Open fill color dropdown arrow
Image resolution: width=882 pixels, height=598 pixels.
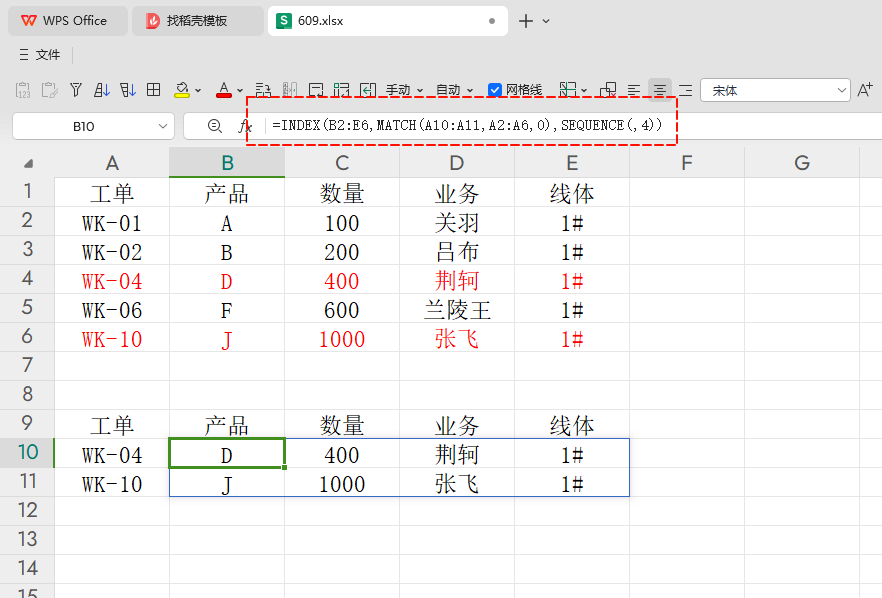[198, 90]
